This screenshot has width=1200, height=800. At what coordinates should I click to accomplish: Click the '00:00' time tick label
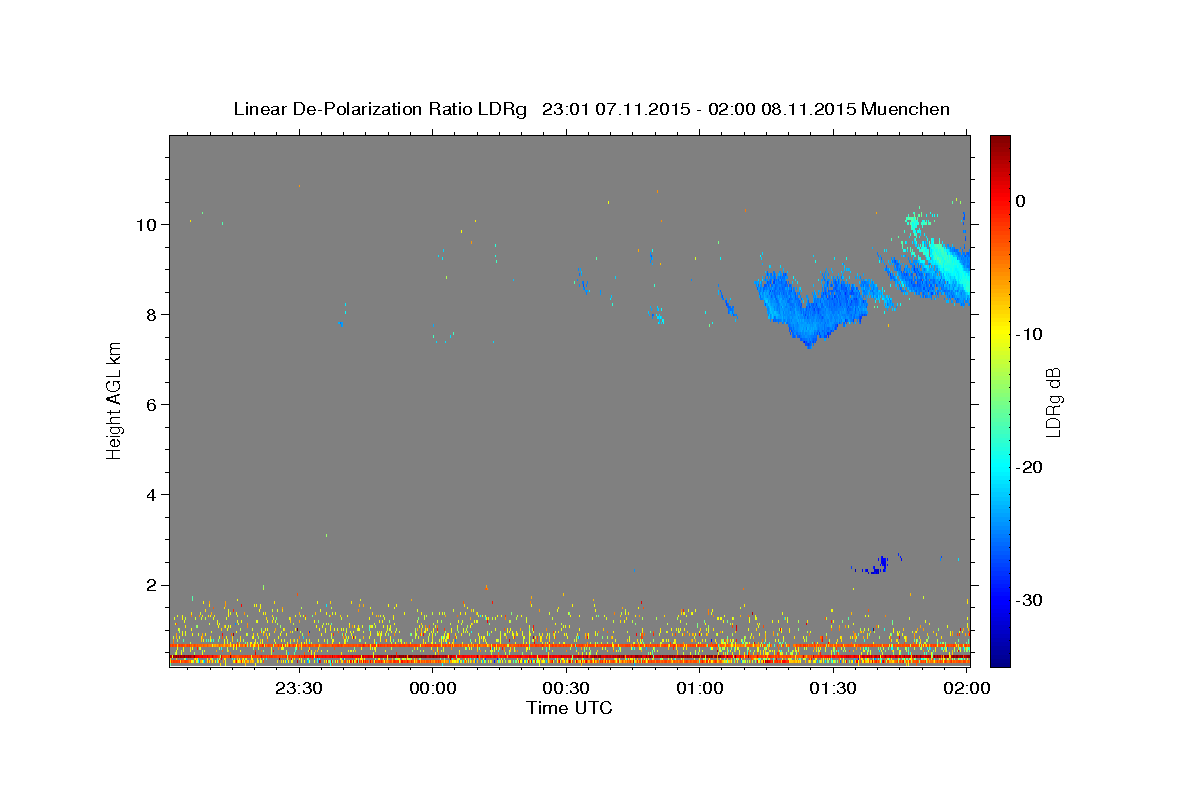click(x=433, y=688)
